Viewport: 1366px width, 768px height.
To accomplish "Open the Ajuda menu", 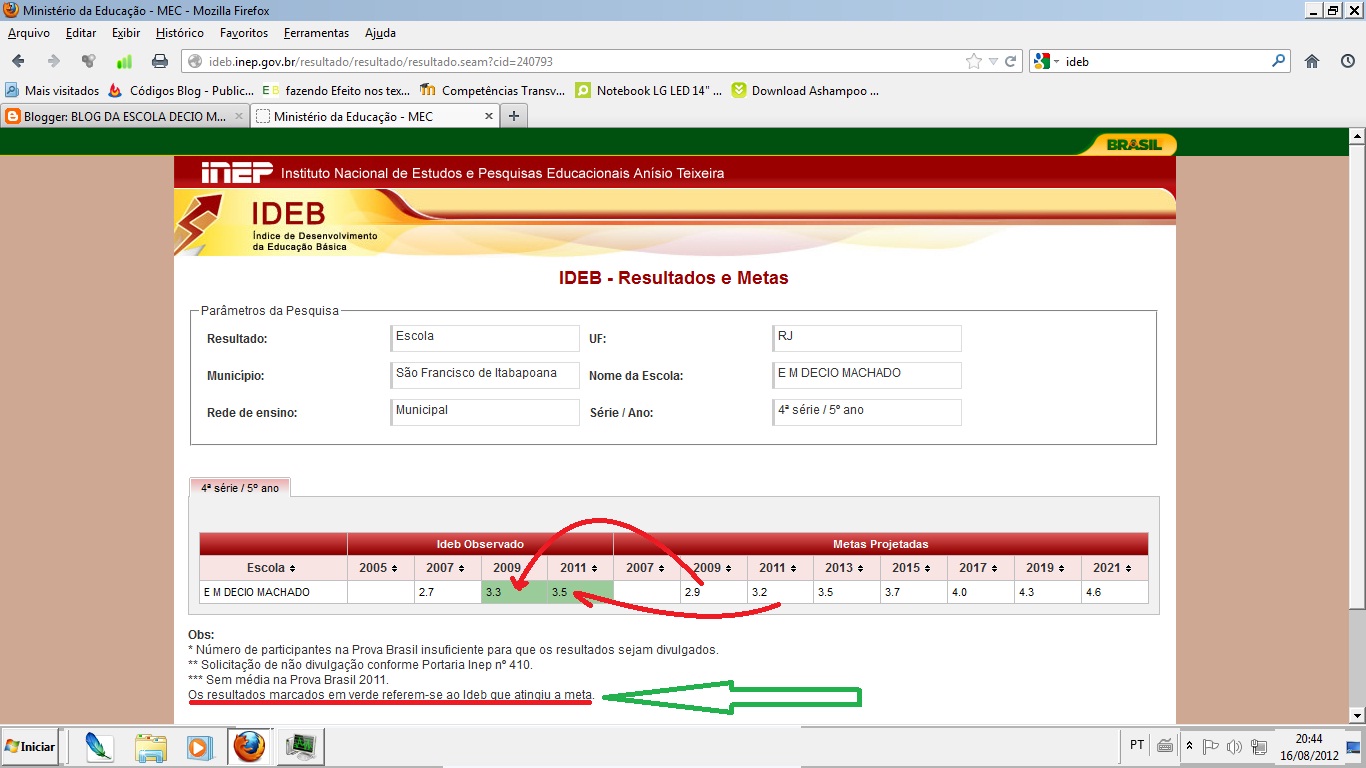I will [x=380, y=33].
